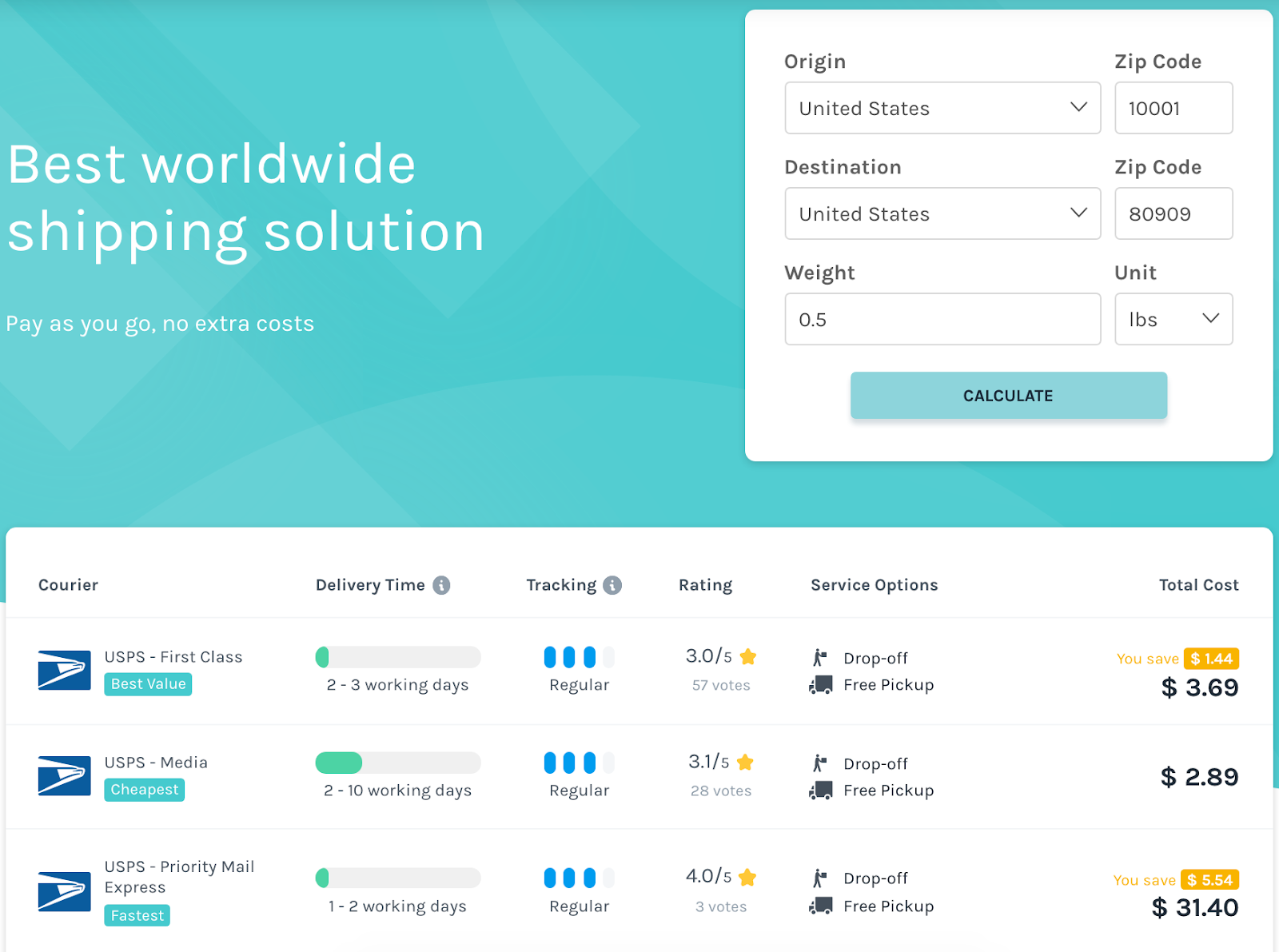Click the 2 - 3 working days text

397,685
